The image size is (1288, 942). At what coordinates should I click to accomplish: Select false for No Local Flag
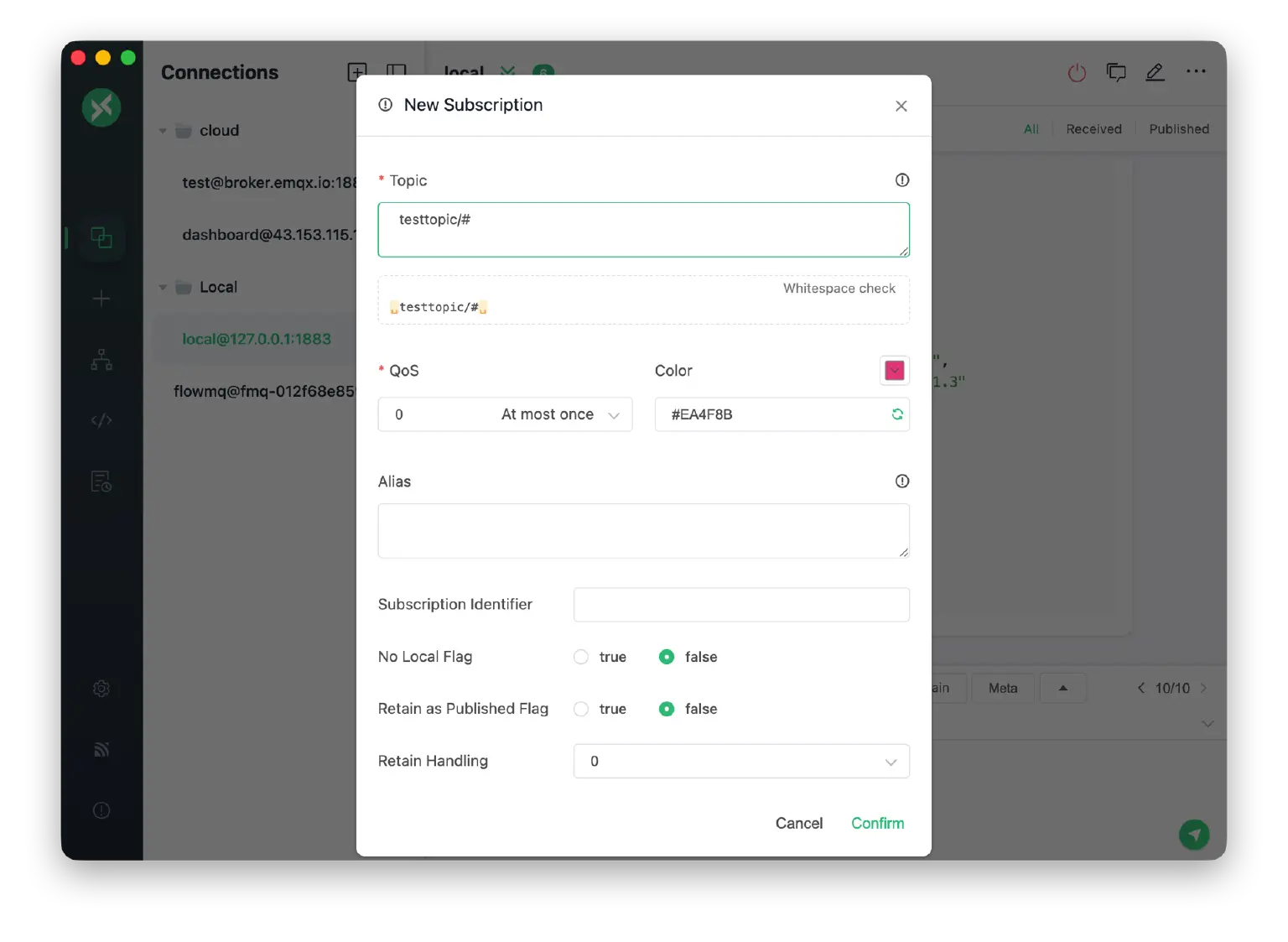click(667, 657)
